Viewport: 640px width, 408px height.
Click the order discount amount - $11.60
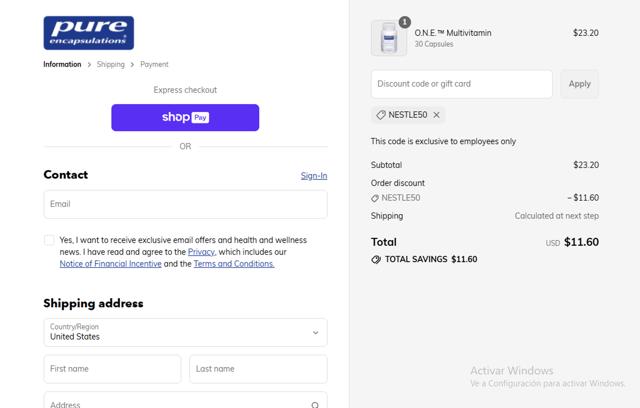pos(583,198)
